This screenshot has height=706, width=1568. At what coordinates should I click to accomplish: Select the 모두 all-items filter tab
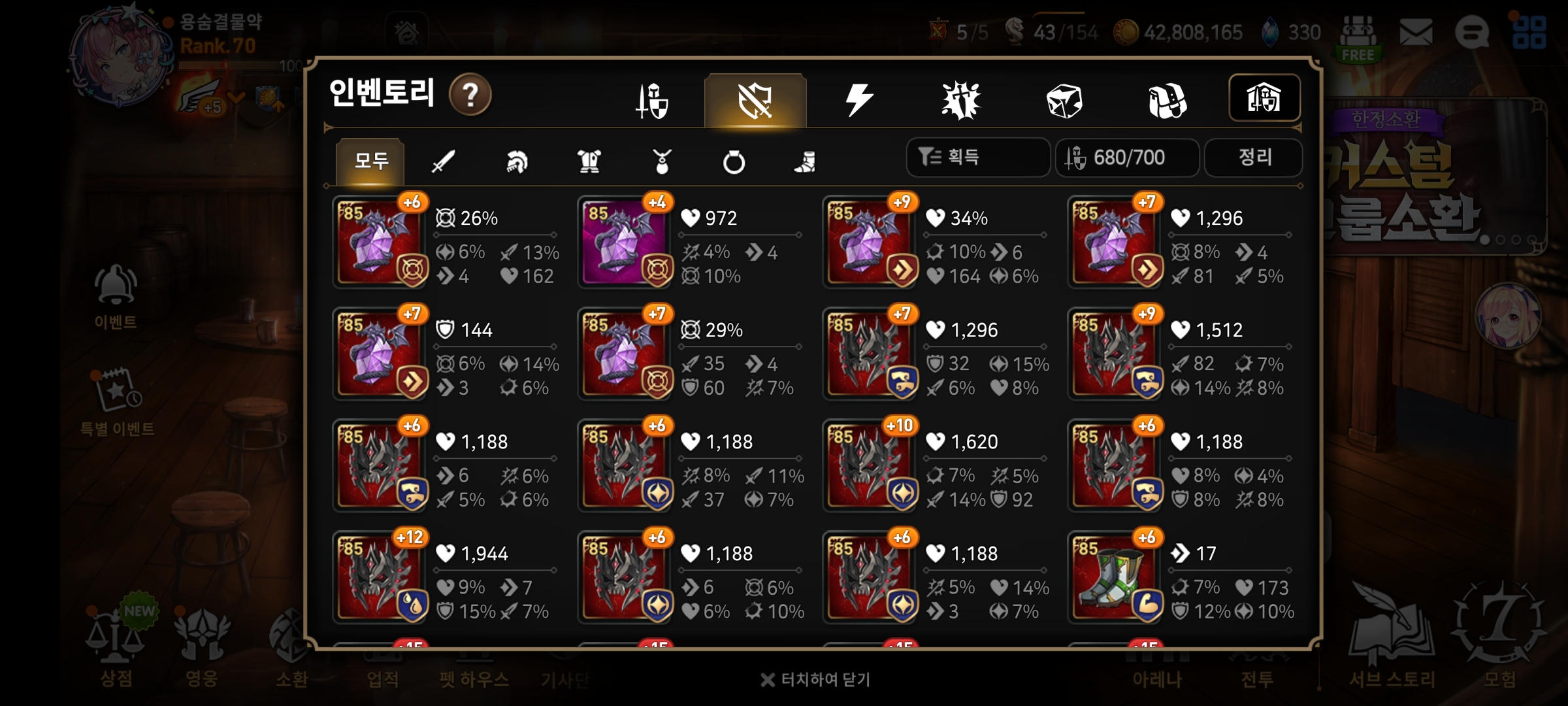click(370, 161)
